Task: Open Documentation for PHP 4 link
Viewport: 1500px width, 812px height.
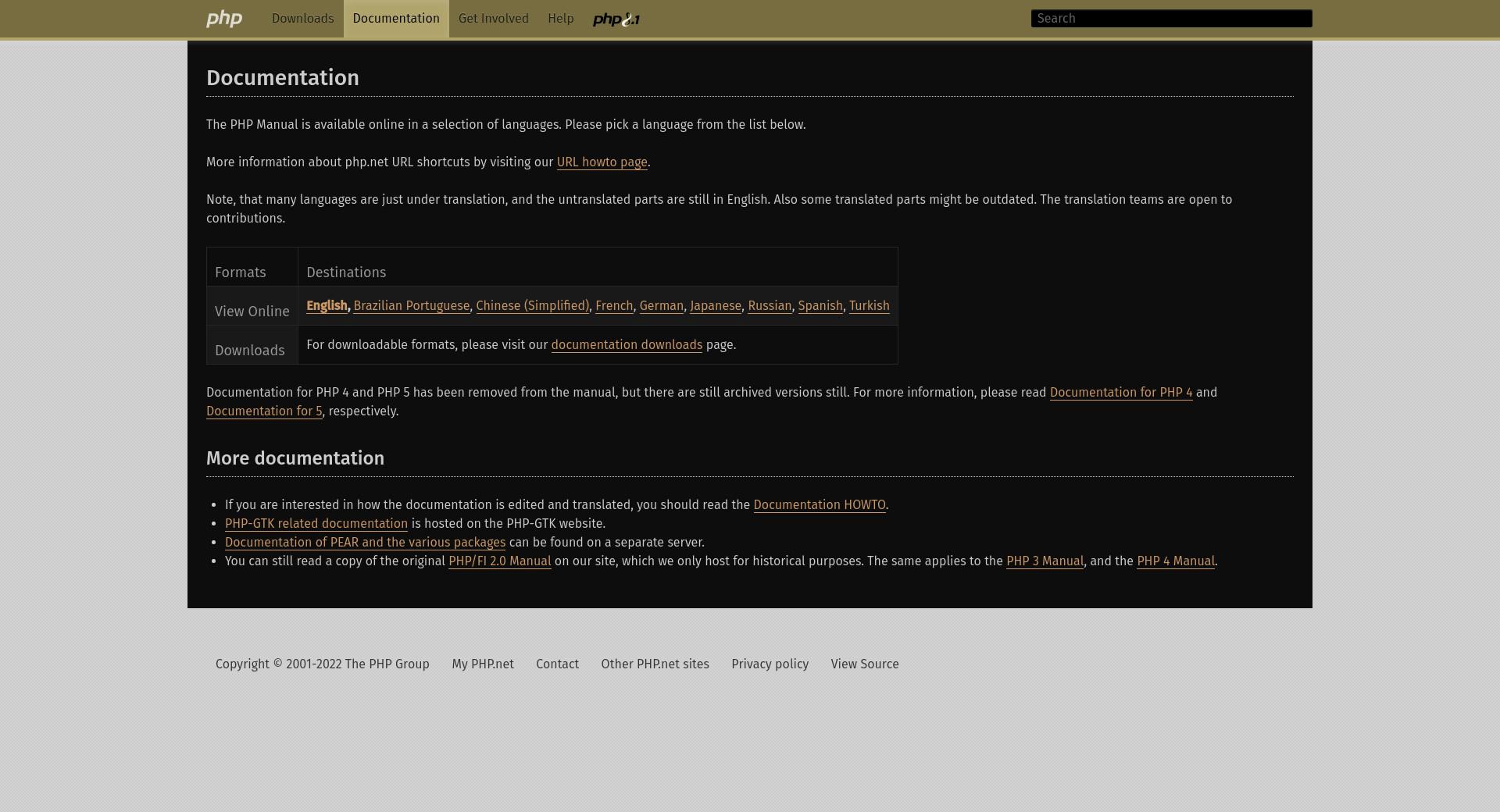Action: tap(1121, 393)
